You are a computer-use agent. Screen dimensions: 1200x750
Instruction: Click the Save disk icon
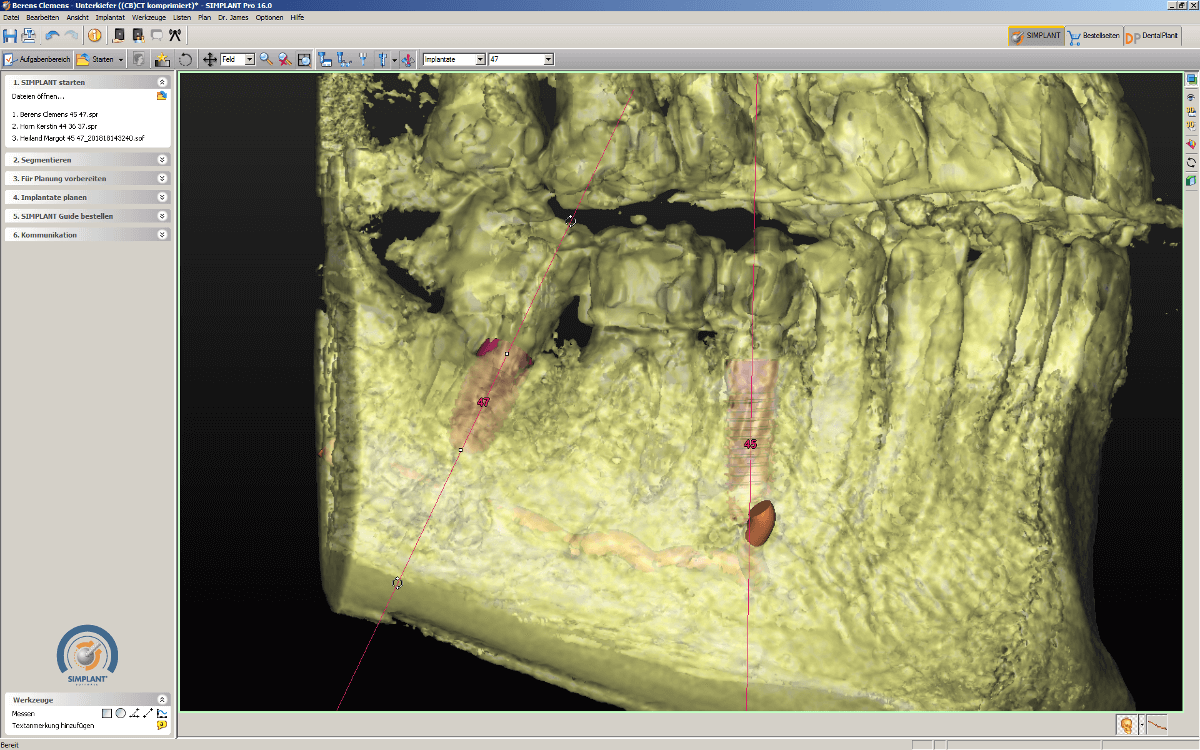pyautogui.click(x=10, y=36)
